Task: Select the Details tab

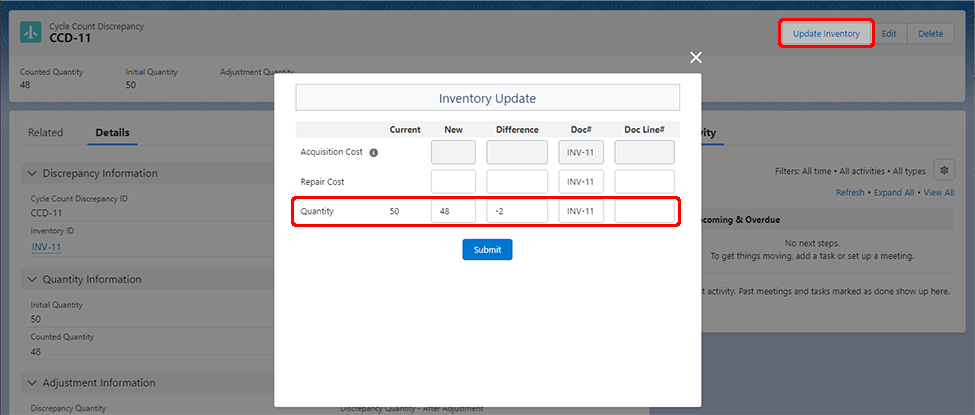Action: tap(112, 133)
